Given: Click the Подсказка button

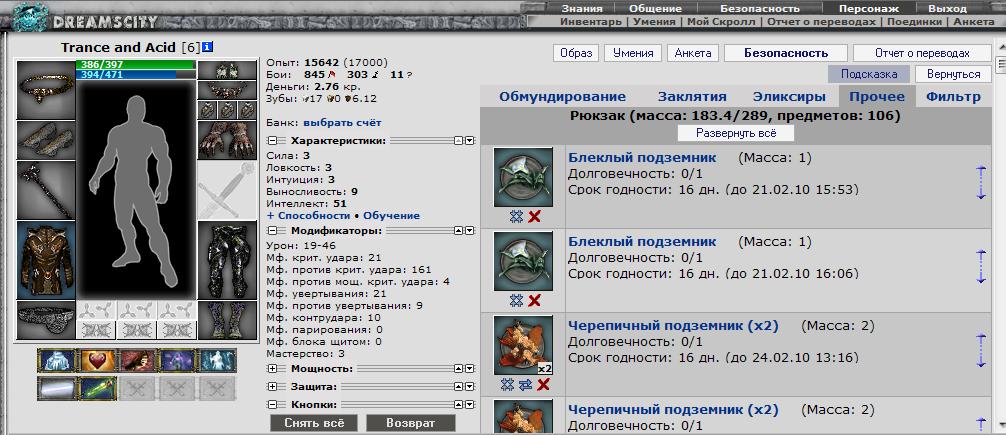Looking at the screenshot, I should click(x=869, y=74).
